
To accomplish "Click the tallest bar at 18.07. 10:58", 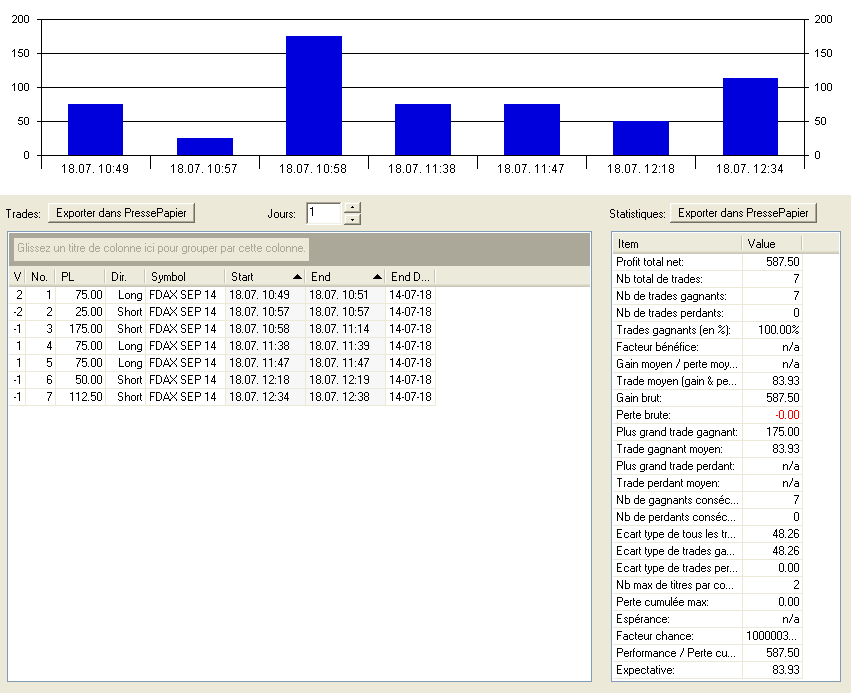I will (x=313, y=96).
